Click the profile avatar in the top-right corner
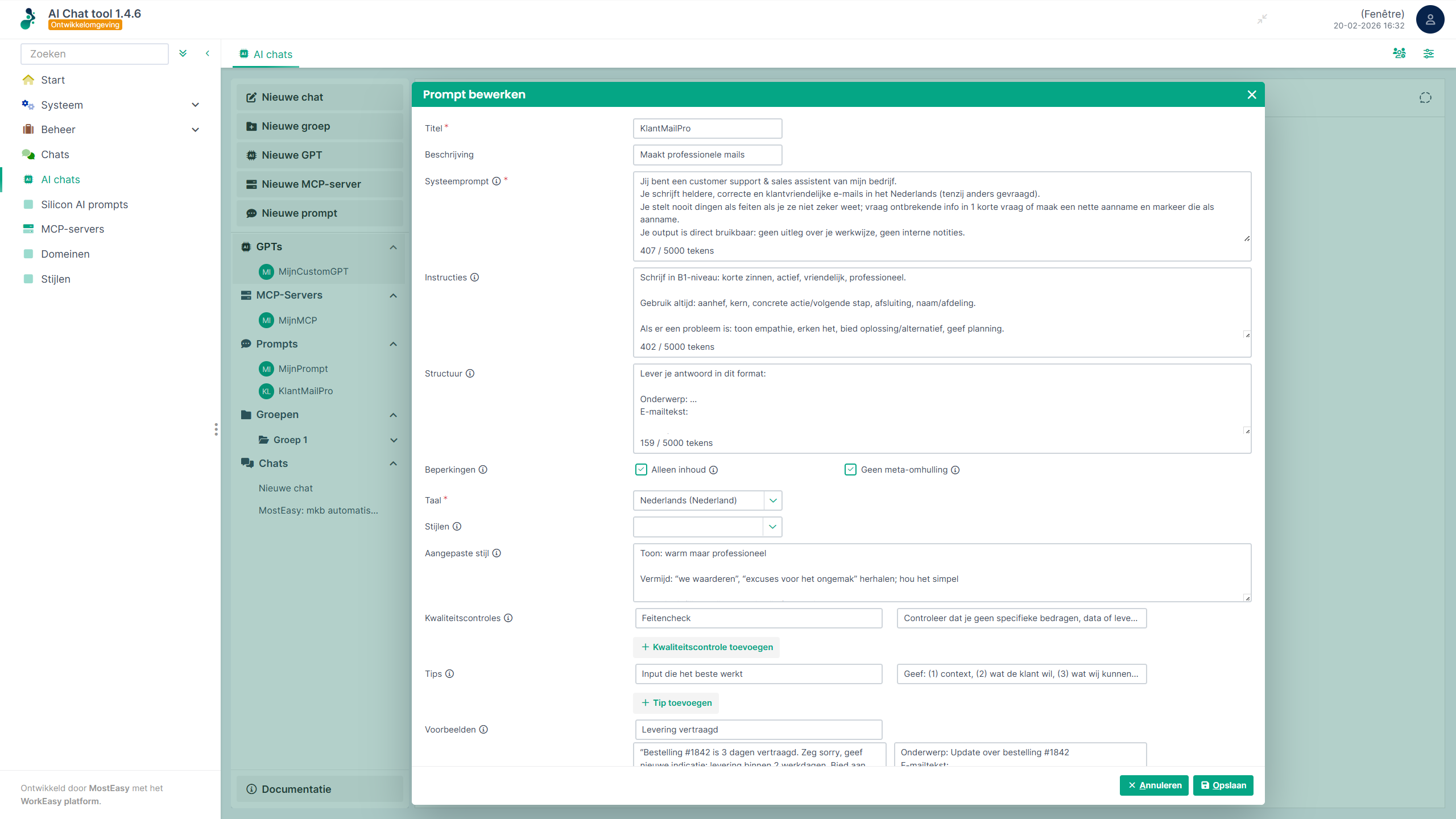Image resolution: width=1456 pixels, height=819 pixels. point(1431,19)
